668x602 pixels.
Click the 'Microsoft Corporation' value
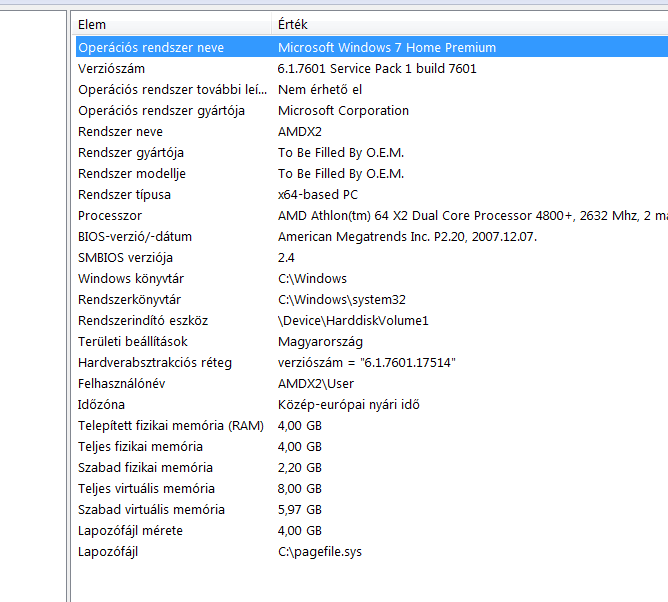(x=343, y=110)
